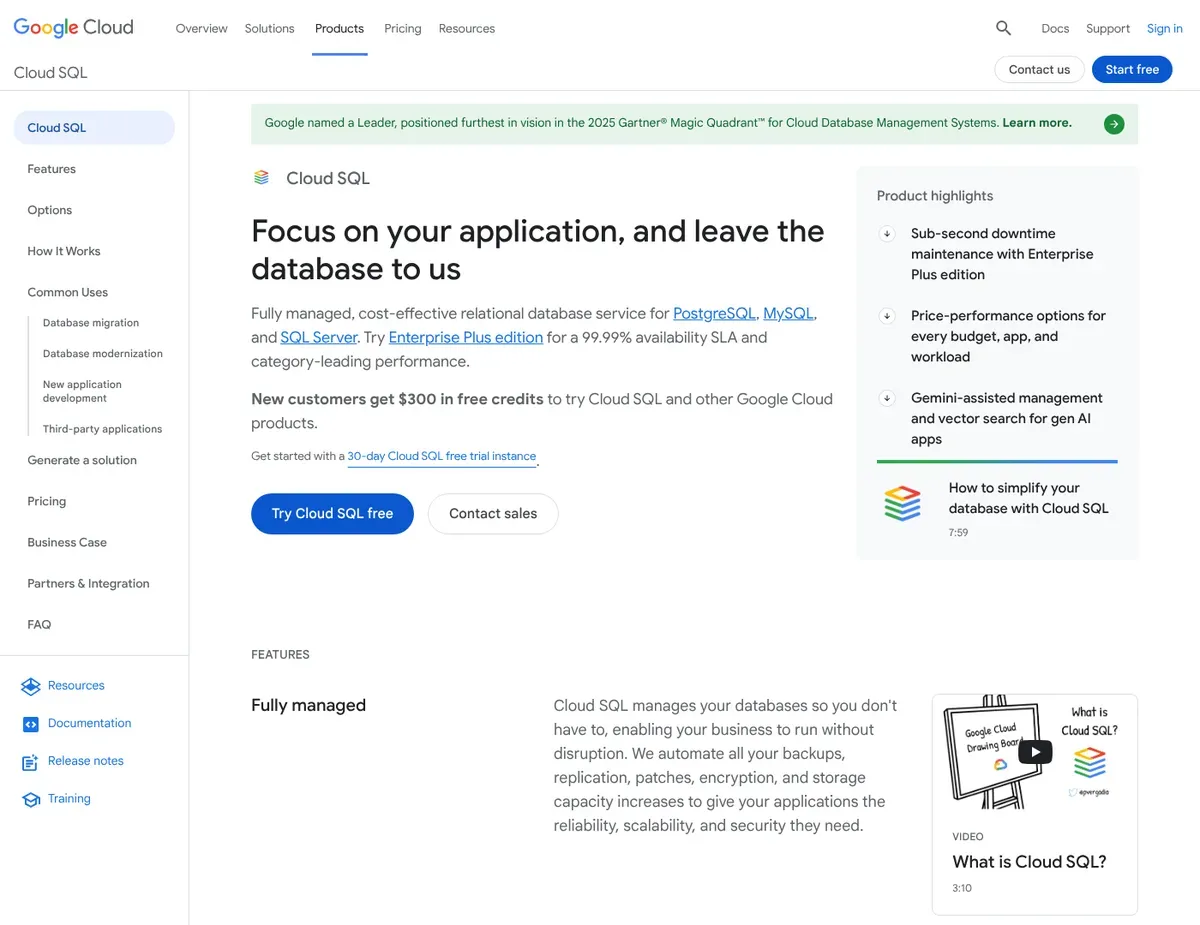Open the Docs link
This screenshot has width=1200, height=925.
pos(1055,28)
